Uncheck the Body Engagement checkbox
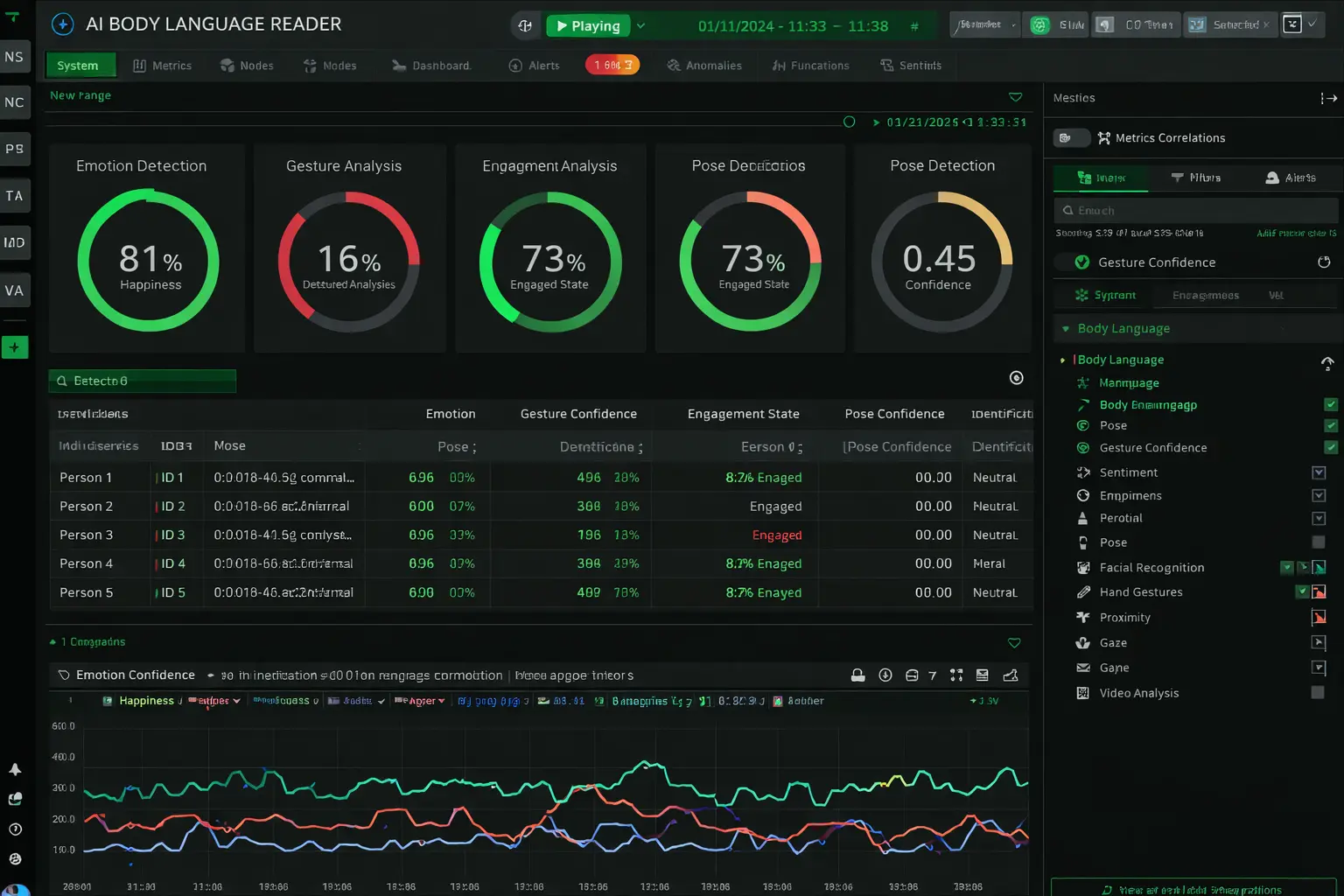1344x896 pixels. point(1331,404)
